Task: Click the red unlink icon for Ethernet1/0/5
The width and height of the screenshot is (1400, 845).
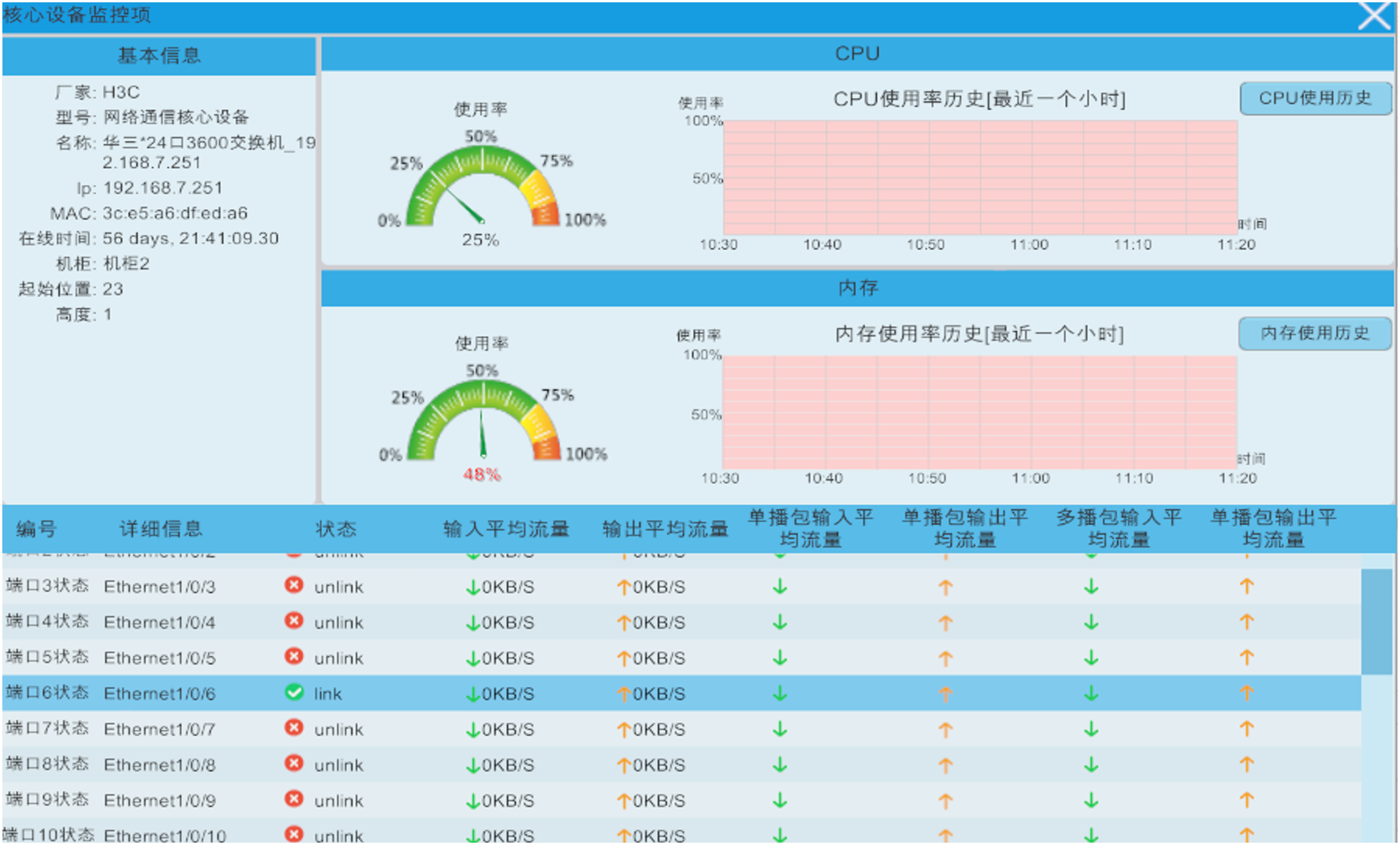Action: tap(294, 656)
